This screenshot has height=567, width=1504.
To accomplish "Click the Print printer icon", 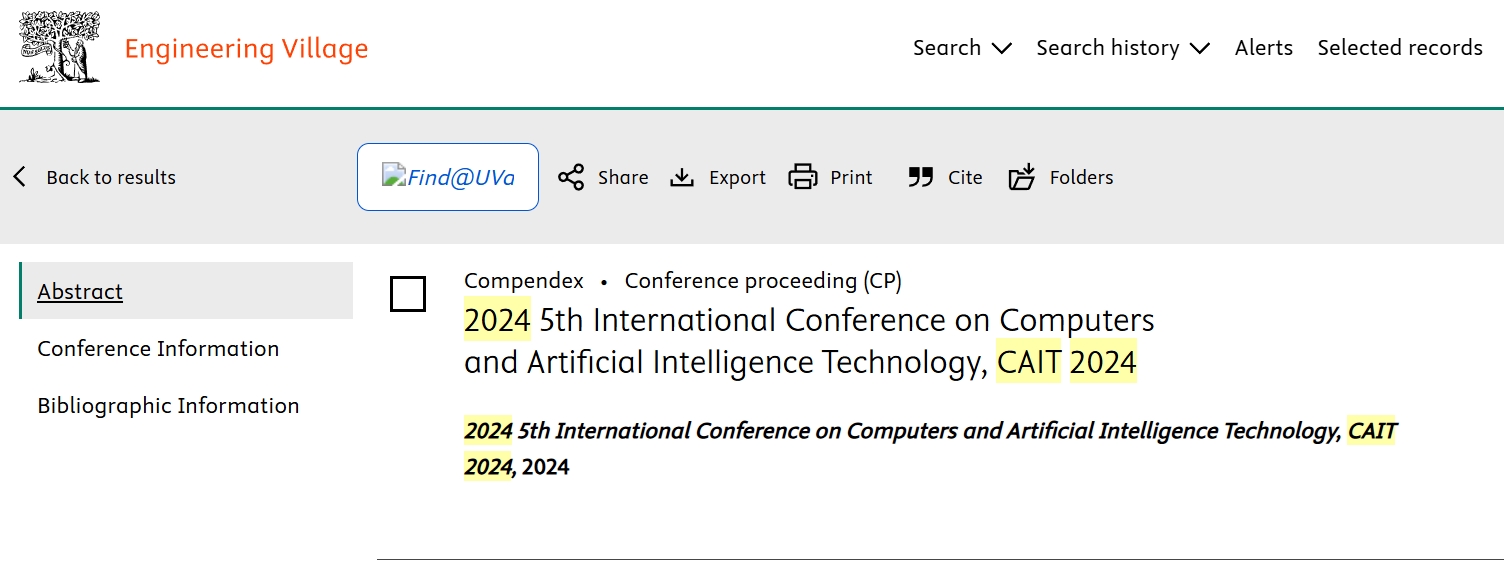I will 803,178.
